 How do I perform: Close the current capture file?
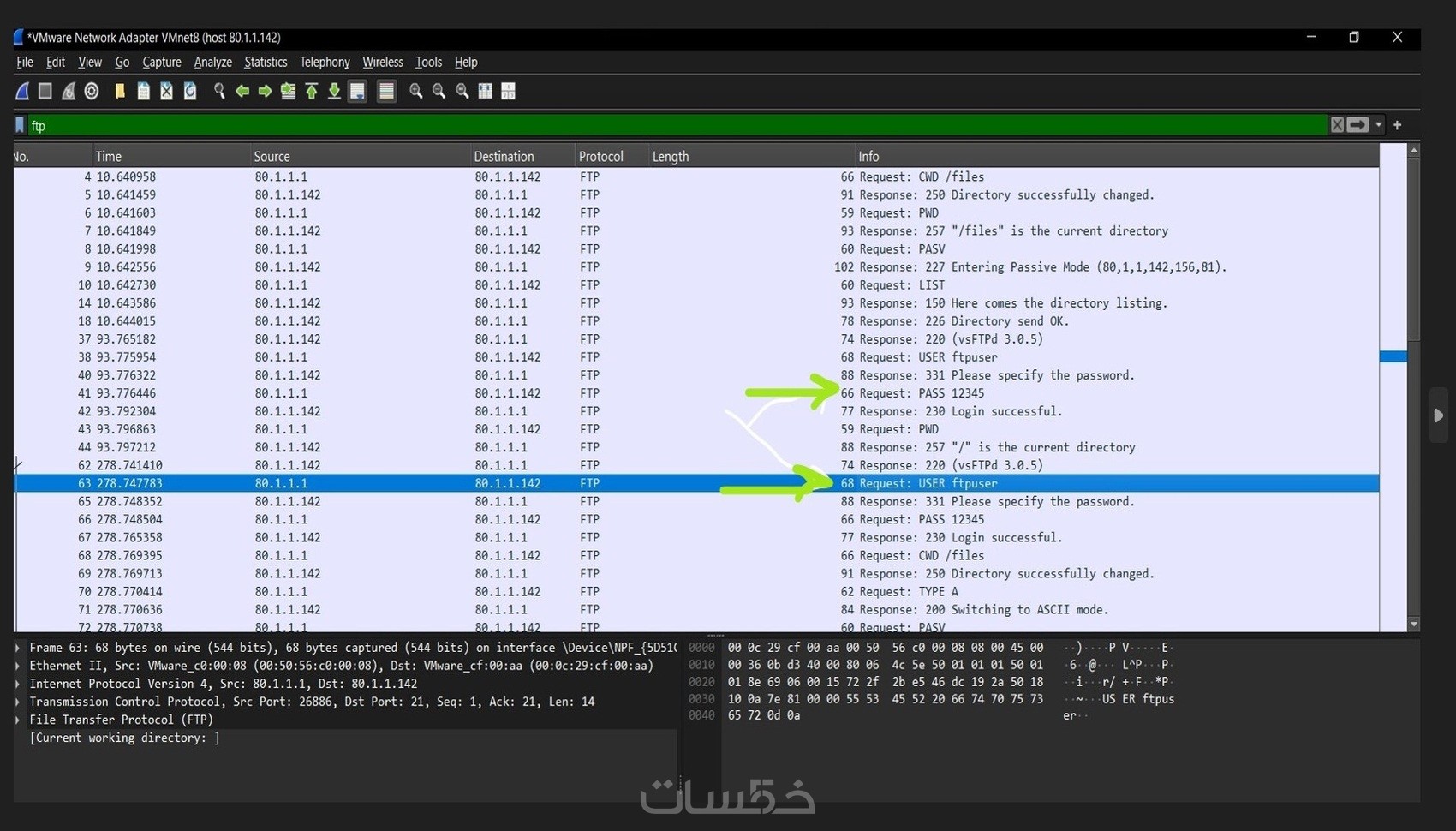(x=167, y=91)
